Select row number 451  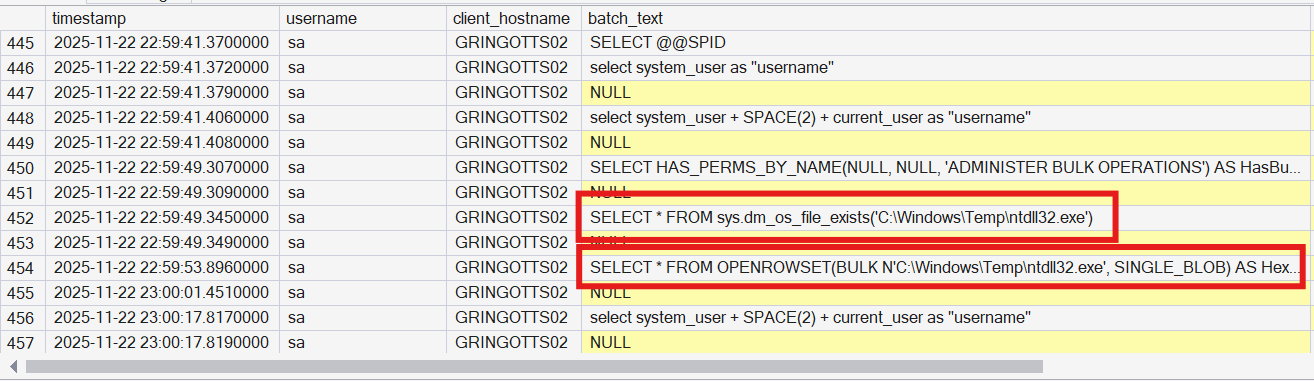(x=23, y=193)
